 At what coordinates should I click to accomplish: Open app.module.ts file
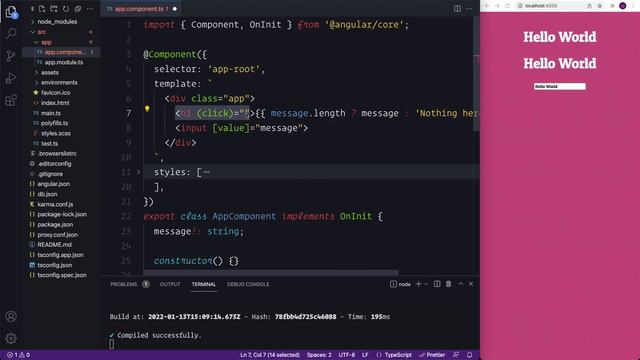click(x=64, y=62)
